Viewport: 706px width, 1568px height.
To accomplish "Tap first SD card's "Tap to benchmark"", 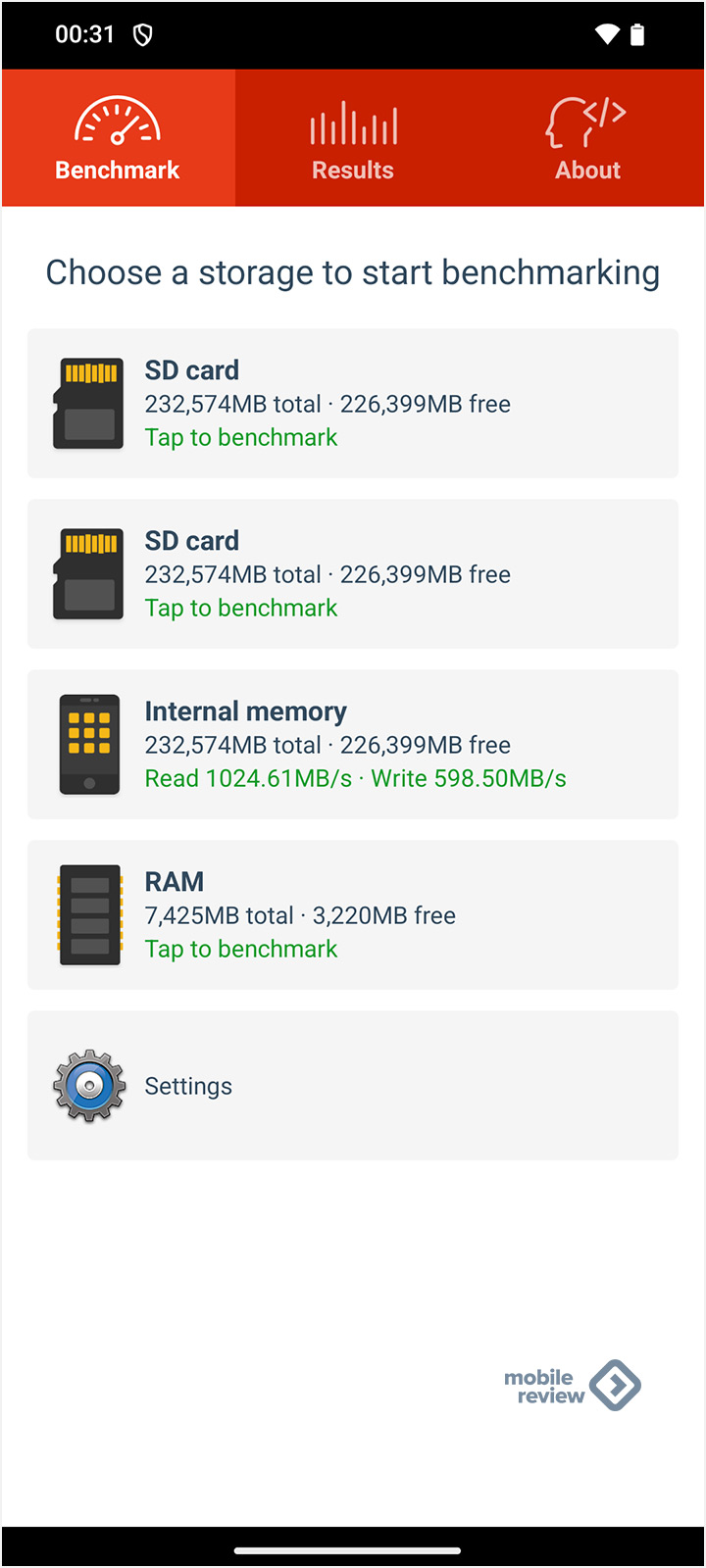I will click(x=241, y=438).
